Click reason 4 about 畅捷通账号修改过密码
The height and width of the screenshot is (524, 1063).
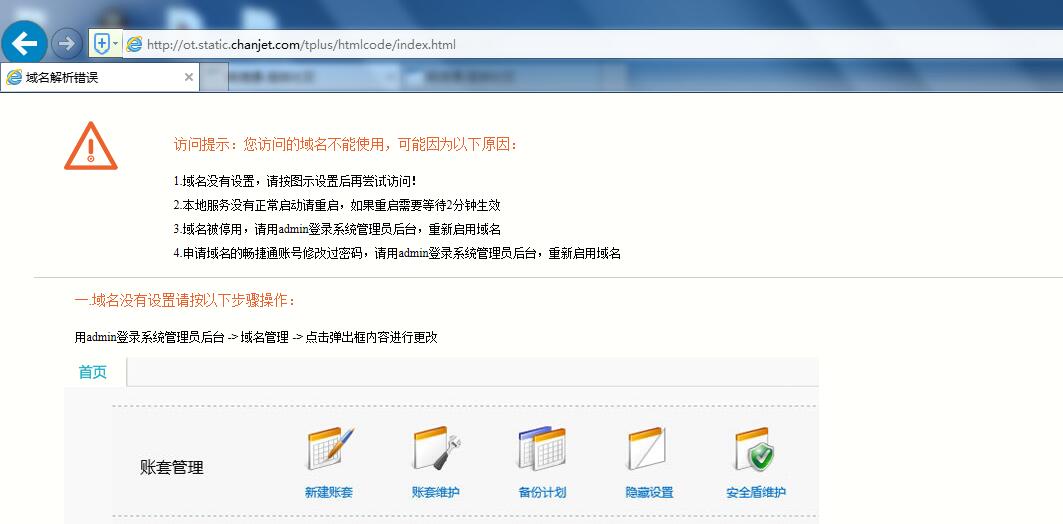tap(397, 254)
